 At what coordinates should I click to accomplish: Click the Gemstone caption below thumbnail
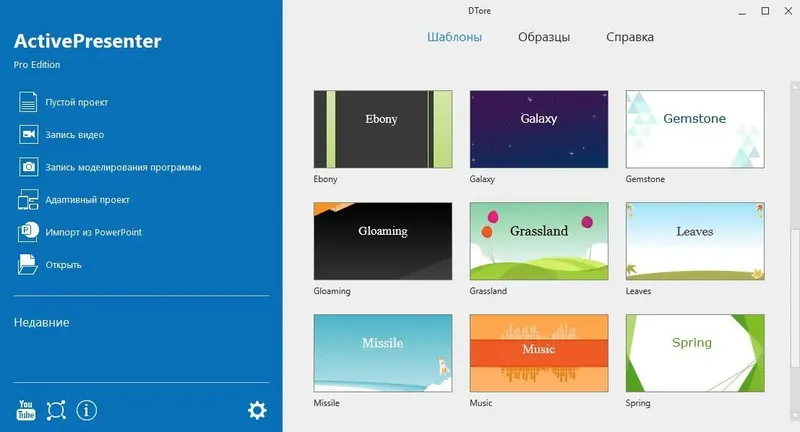point(645,179)
